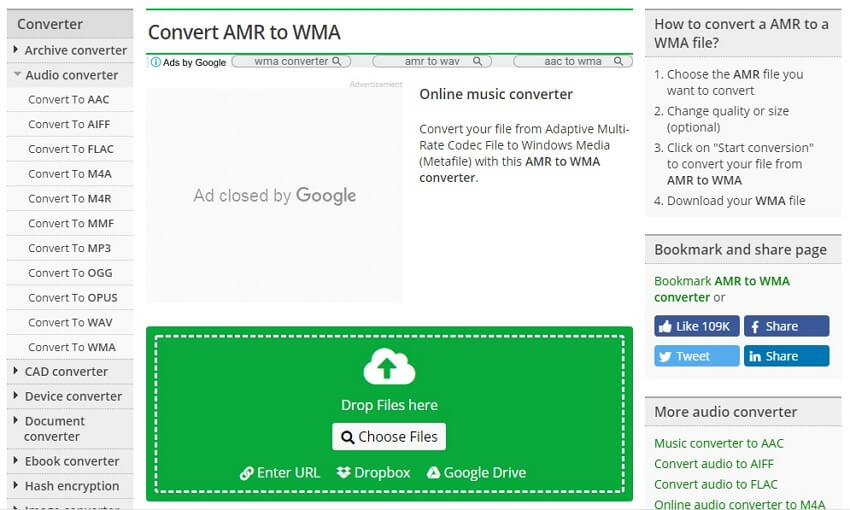This screenshot has height=510, width=850.
Task: Click the Google Drive logo icon
Action: 433,473
